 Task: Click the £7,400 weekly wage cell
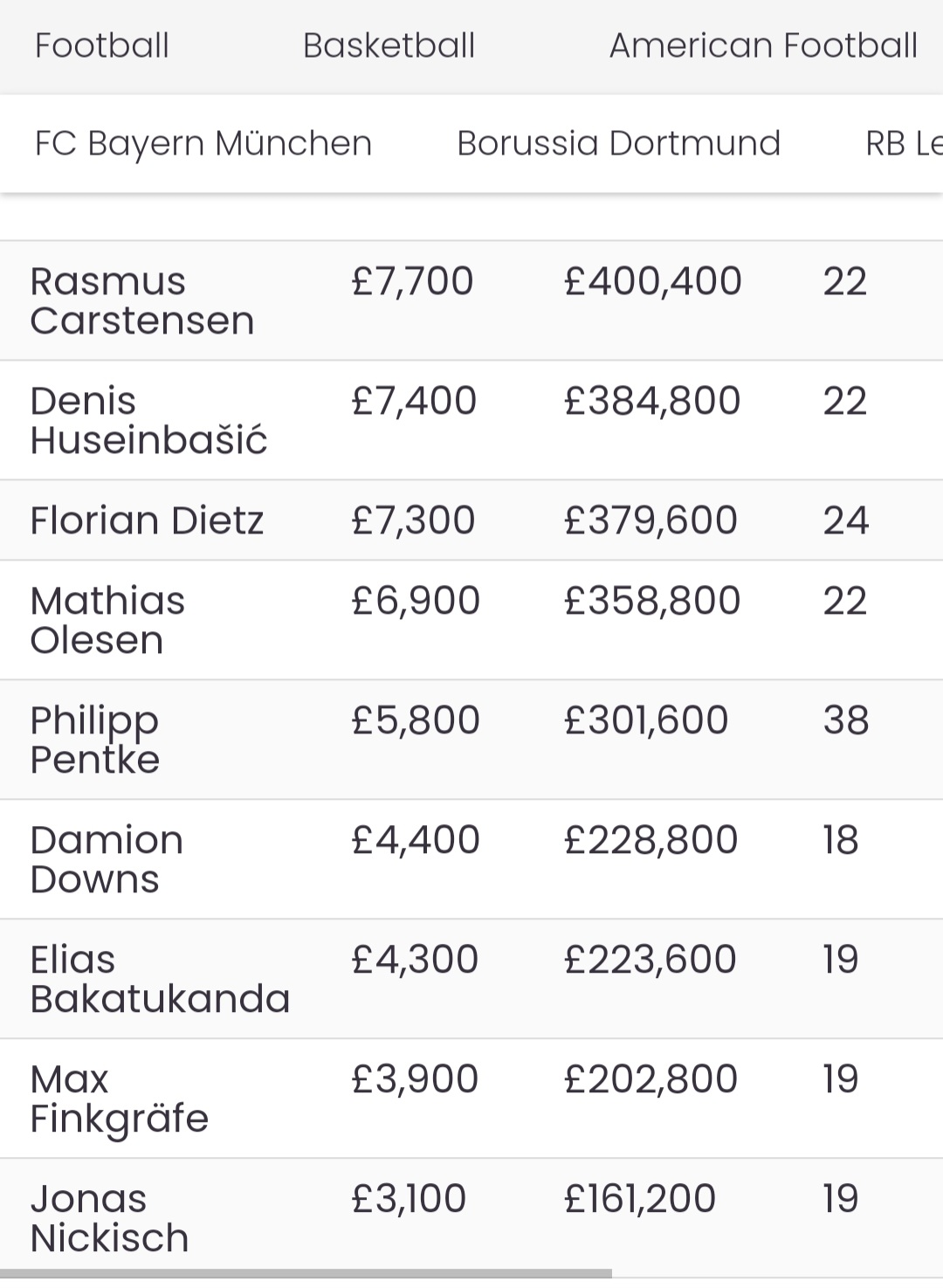point(414,401)
